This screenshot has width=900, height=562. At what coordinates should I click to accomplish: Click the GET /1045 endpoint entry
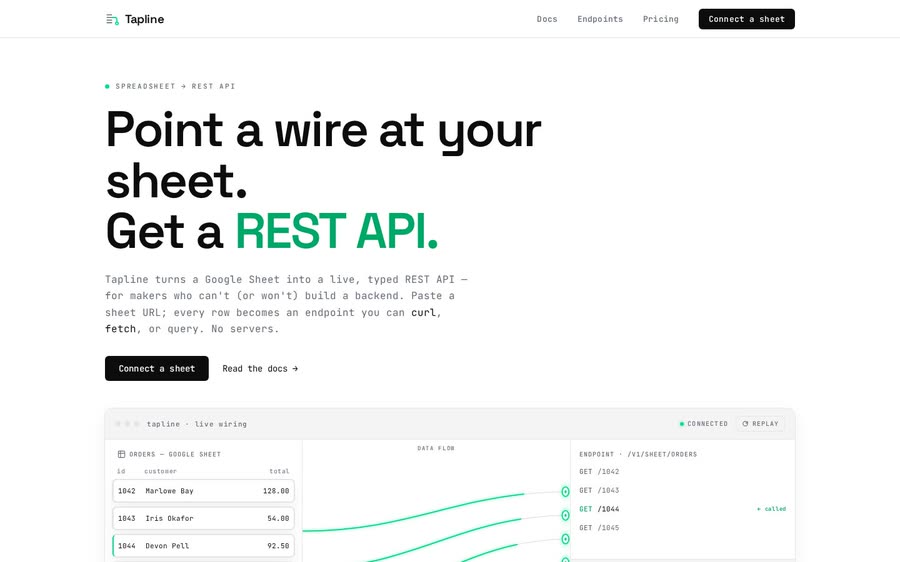tap(599, 528)
